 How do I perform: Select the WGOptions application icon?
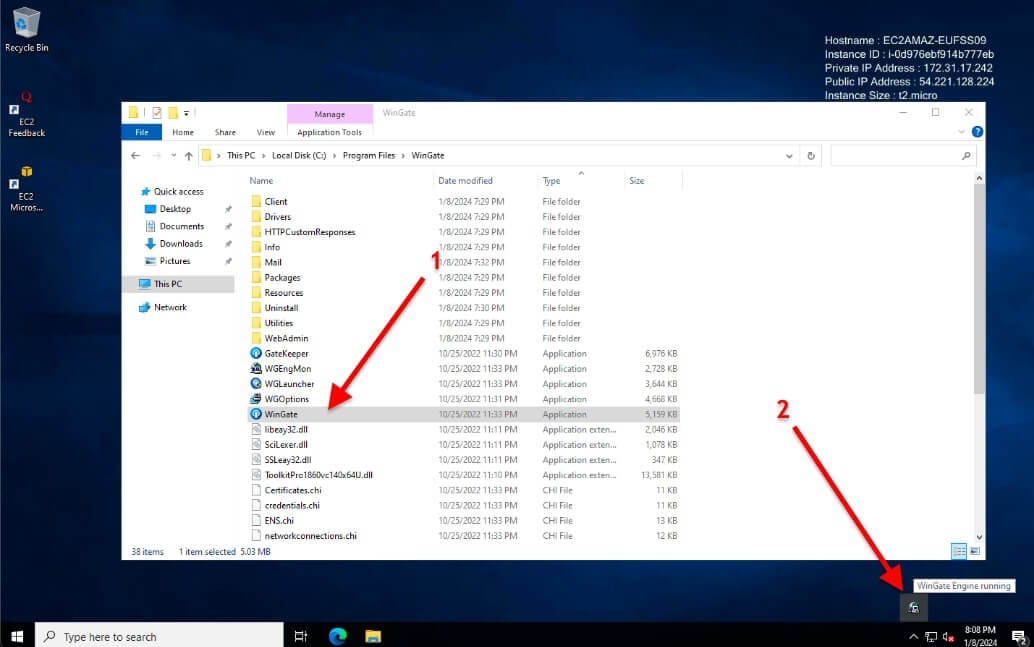pyautogui.click(x=256, y=399)
